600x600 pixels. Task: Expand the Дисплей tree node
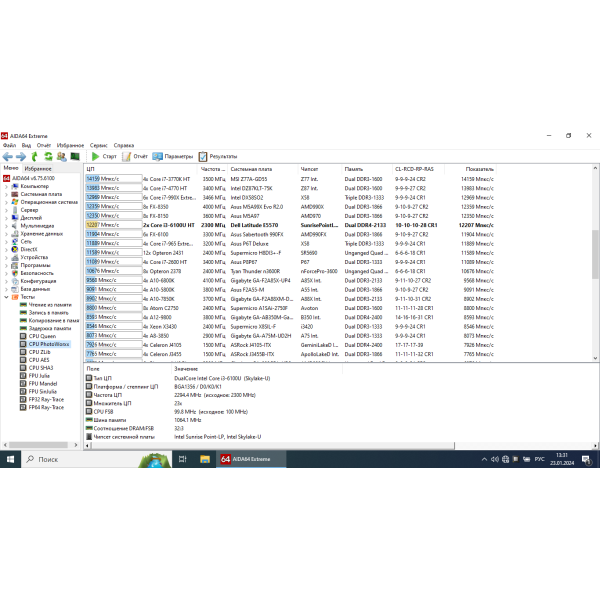click(x=6, y=218)
